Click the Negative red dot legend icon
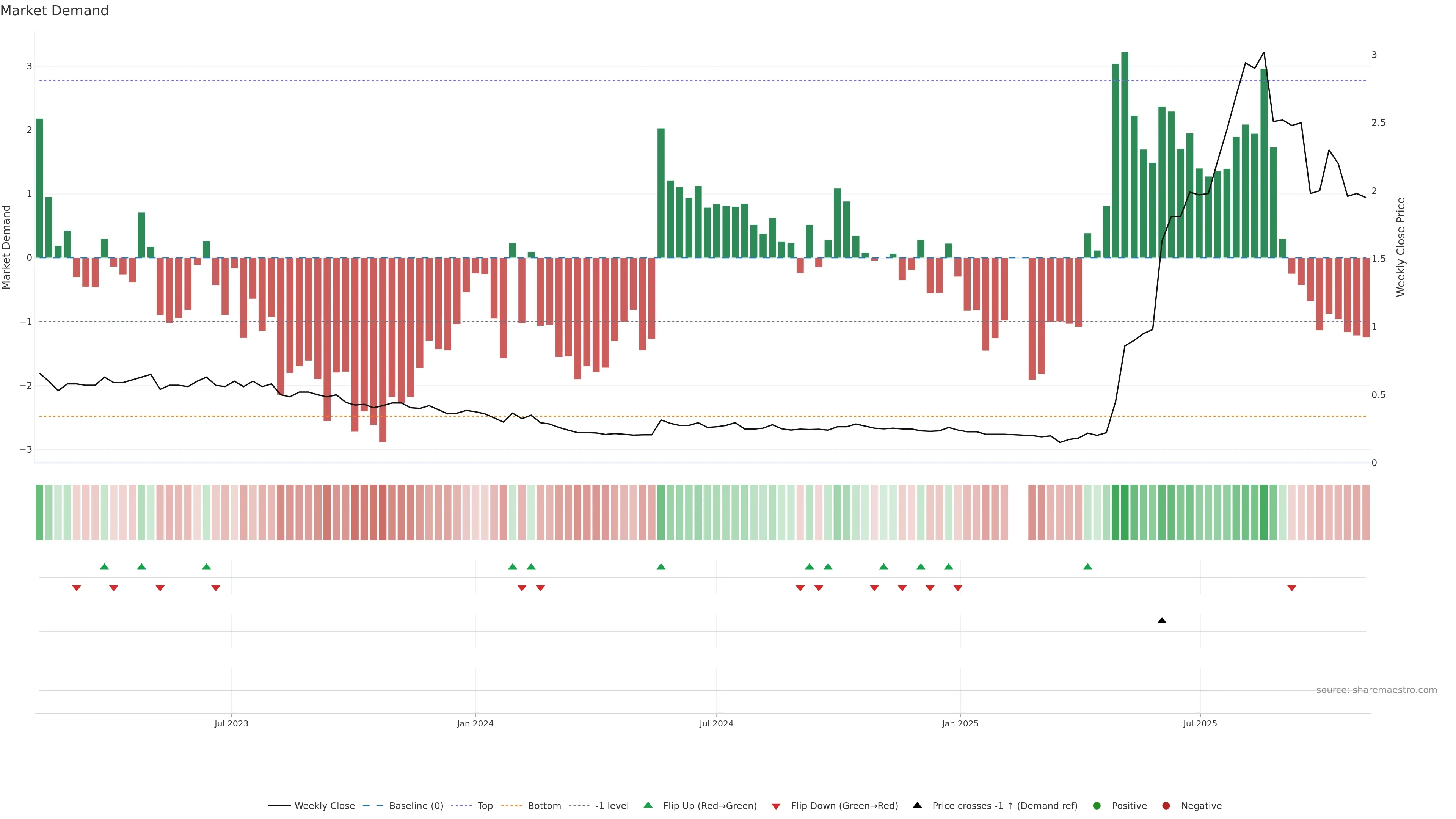Image resolution: width=1456 pixels, height=819 pixels. tap(1166, 805)
